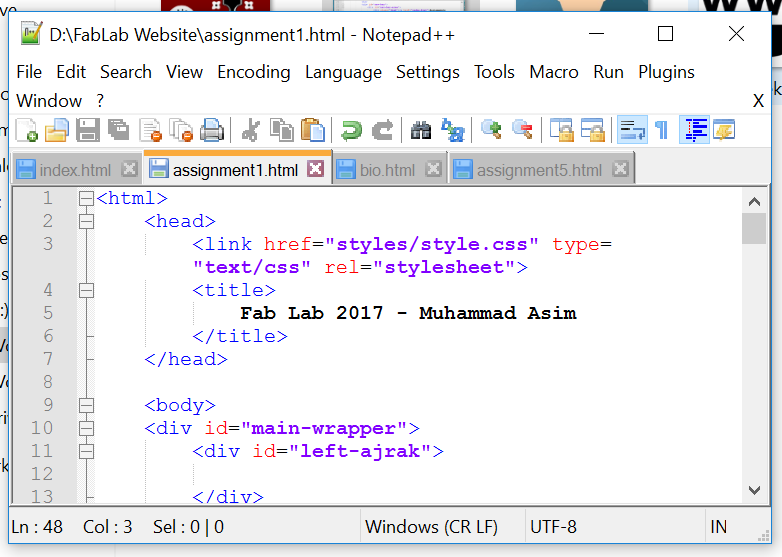Click the text 'Fab Lab 2017 - Muhammad Asim'
This screenshot has width=782, height=557.
tap(408, 313)
